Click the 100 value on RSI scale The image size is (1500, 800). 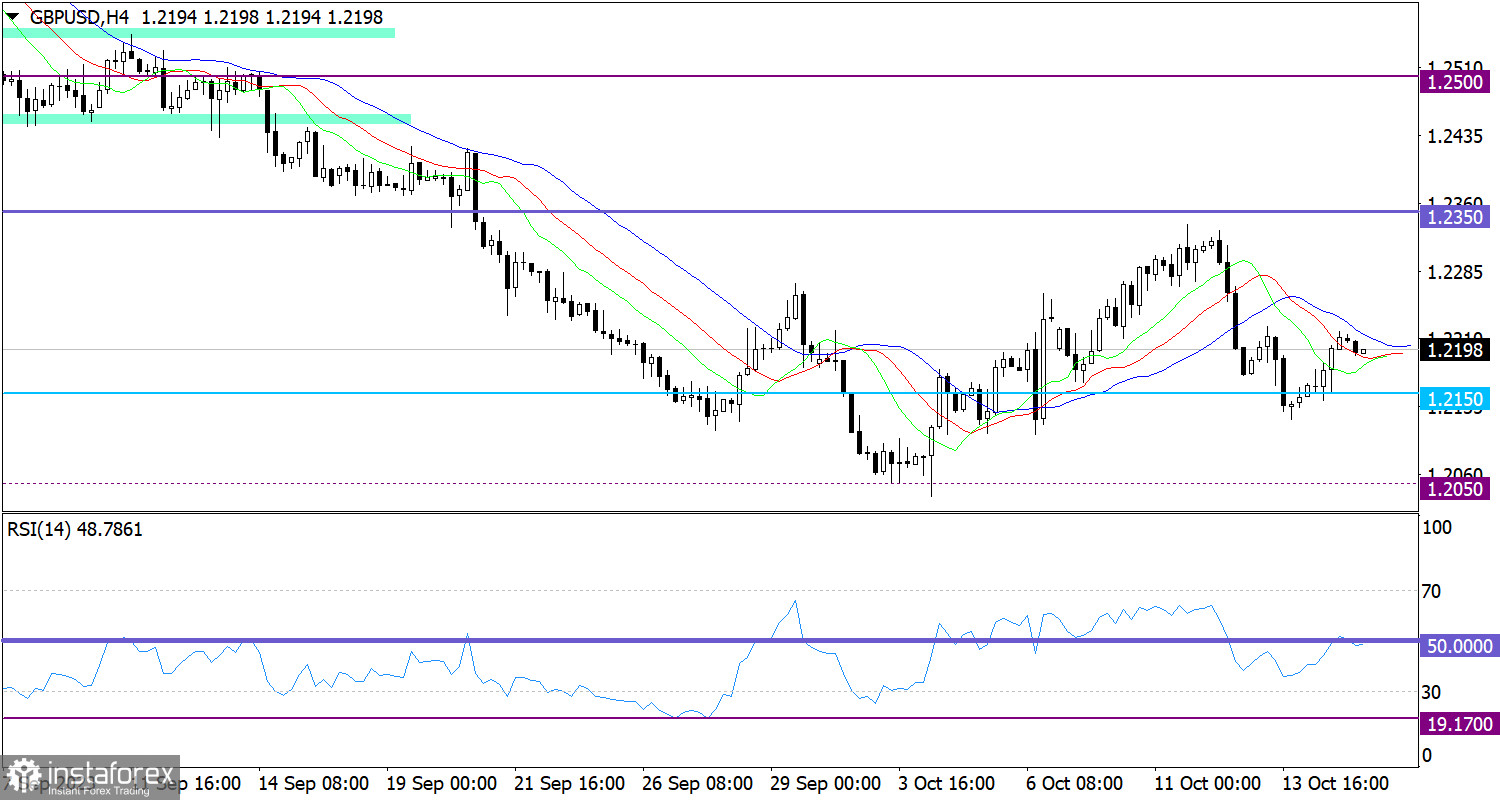1437,528
